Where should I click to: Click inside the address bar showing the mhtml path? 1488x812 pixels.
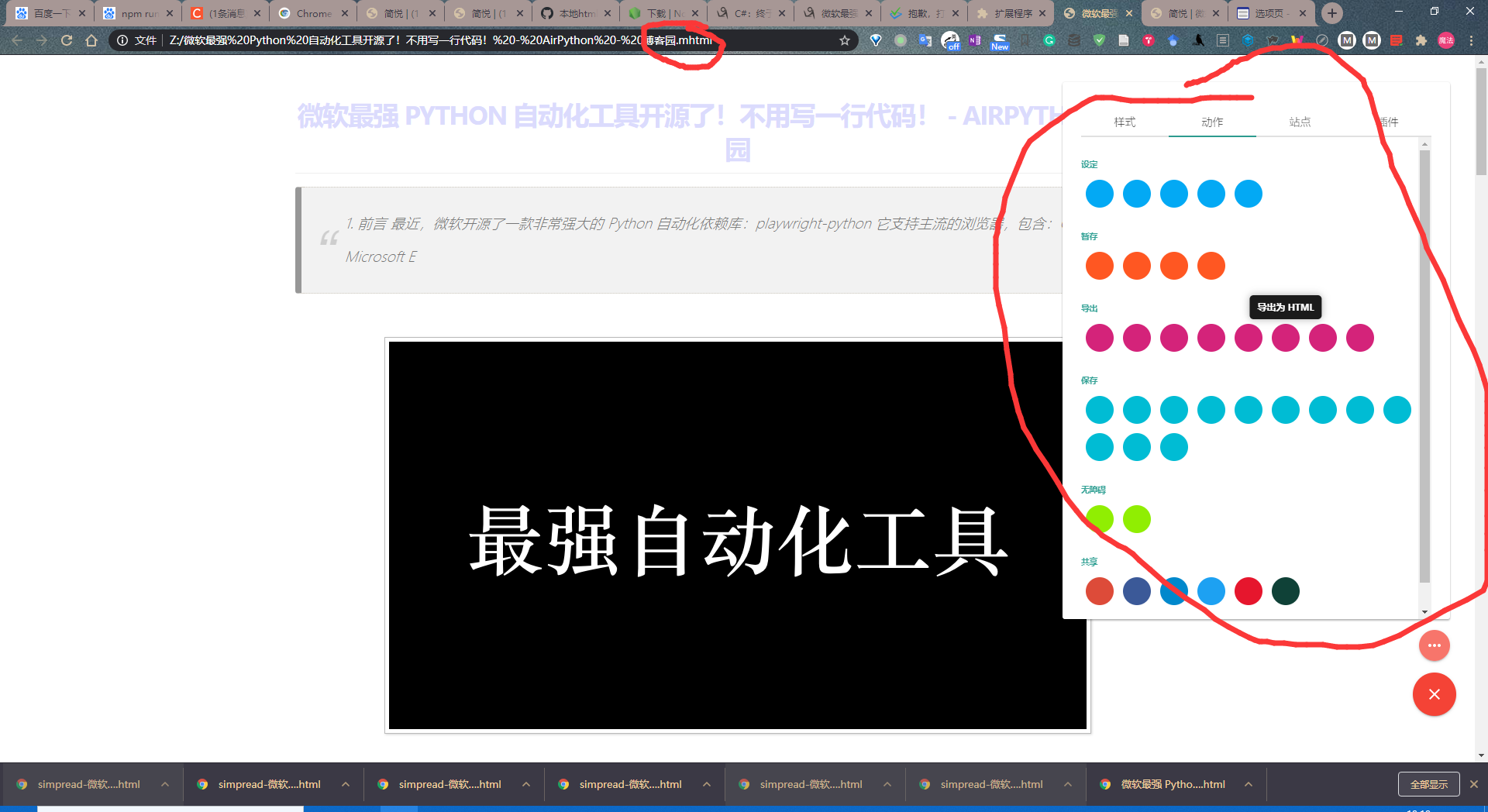tap(465, 40)
